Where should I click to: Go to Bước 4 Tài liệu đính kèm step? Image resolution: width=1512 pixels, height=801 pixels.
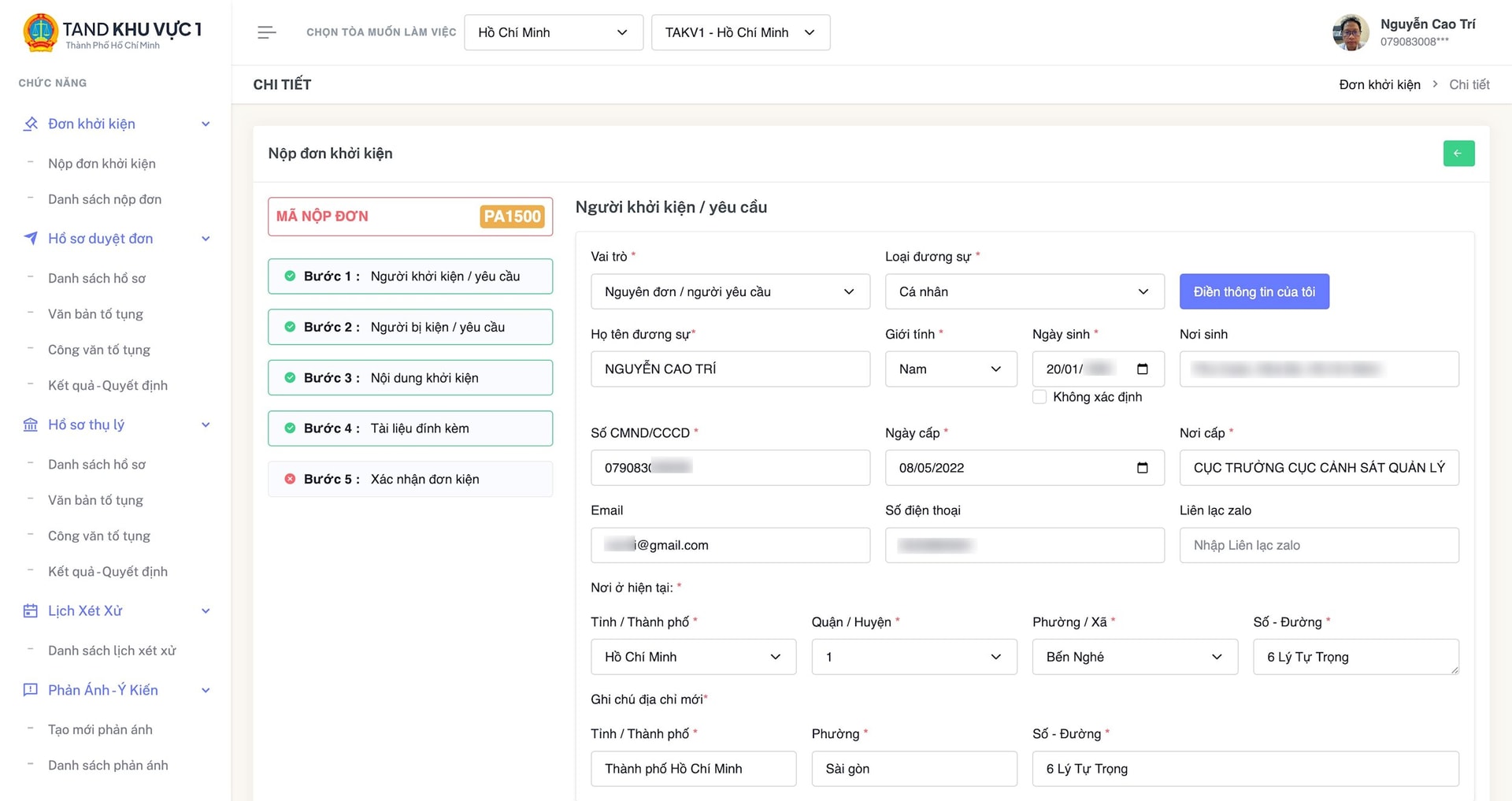[410, 428]
